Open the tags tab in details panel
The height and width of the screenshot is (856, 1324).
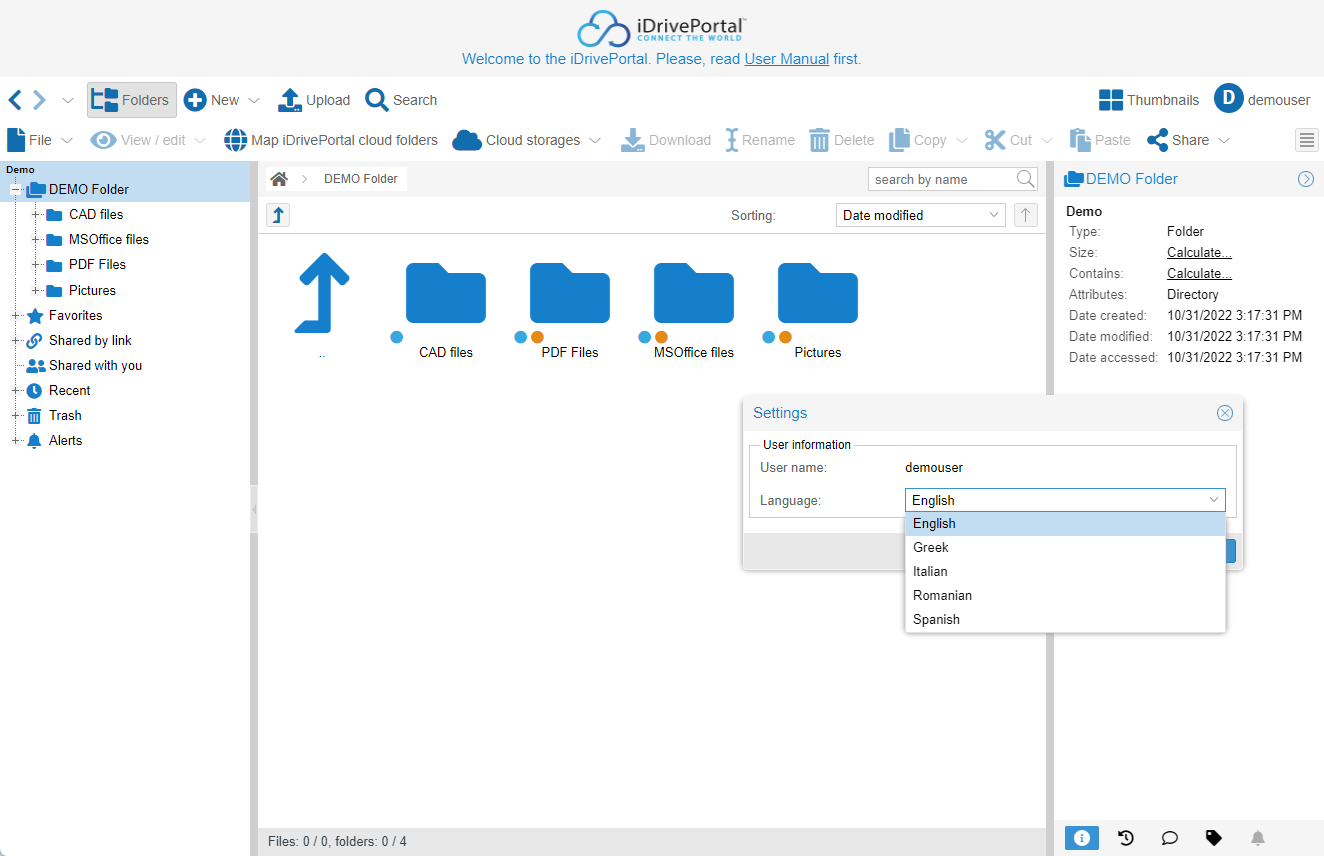(x=1214, y=838)
